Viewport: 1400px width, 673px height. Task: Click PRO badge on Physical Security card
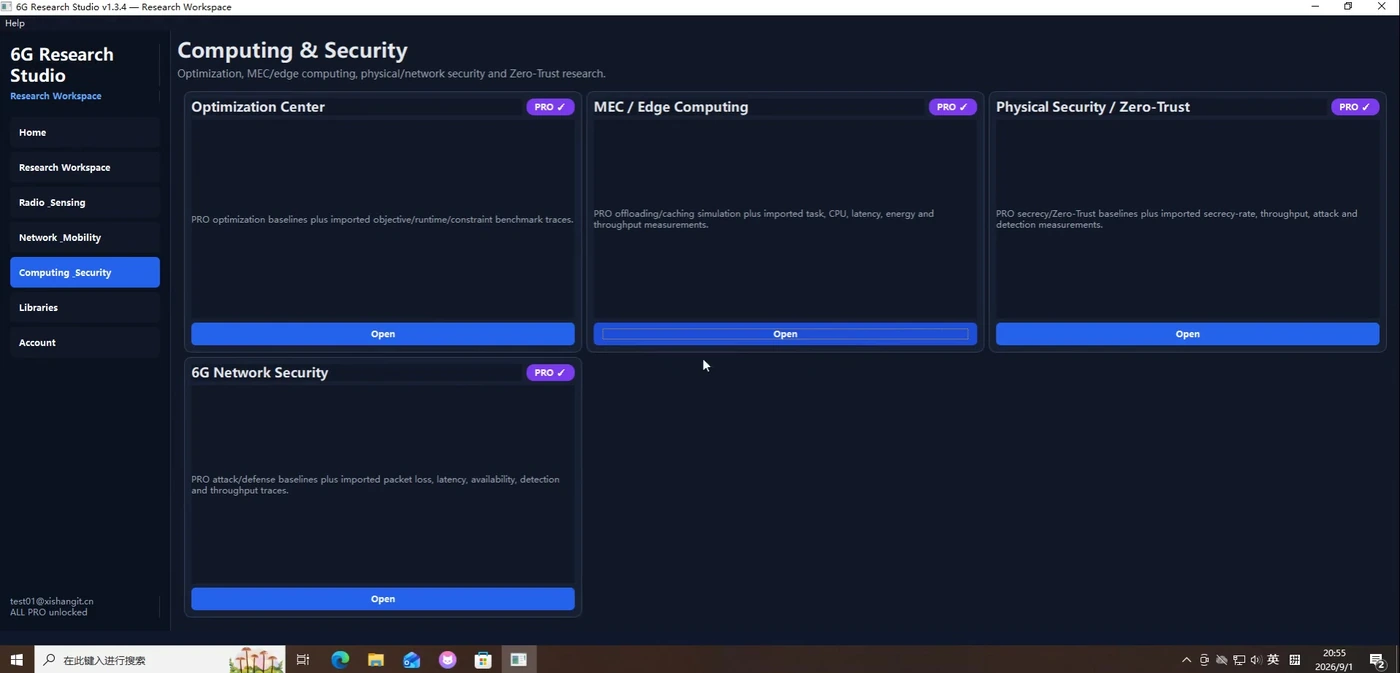coord(1355,107)
